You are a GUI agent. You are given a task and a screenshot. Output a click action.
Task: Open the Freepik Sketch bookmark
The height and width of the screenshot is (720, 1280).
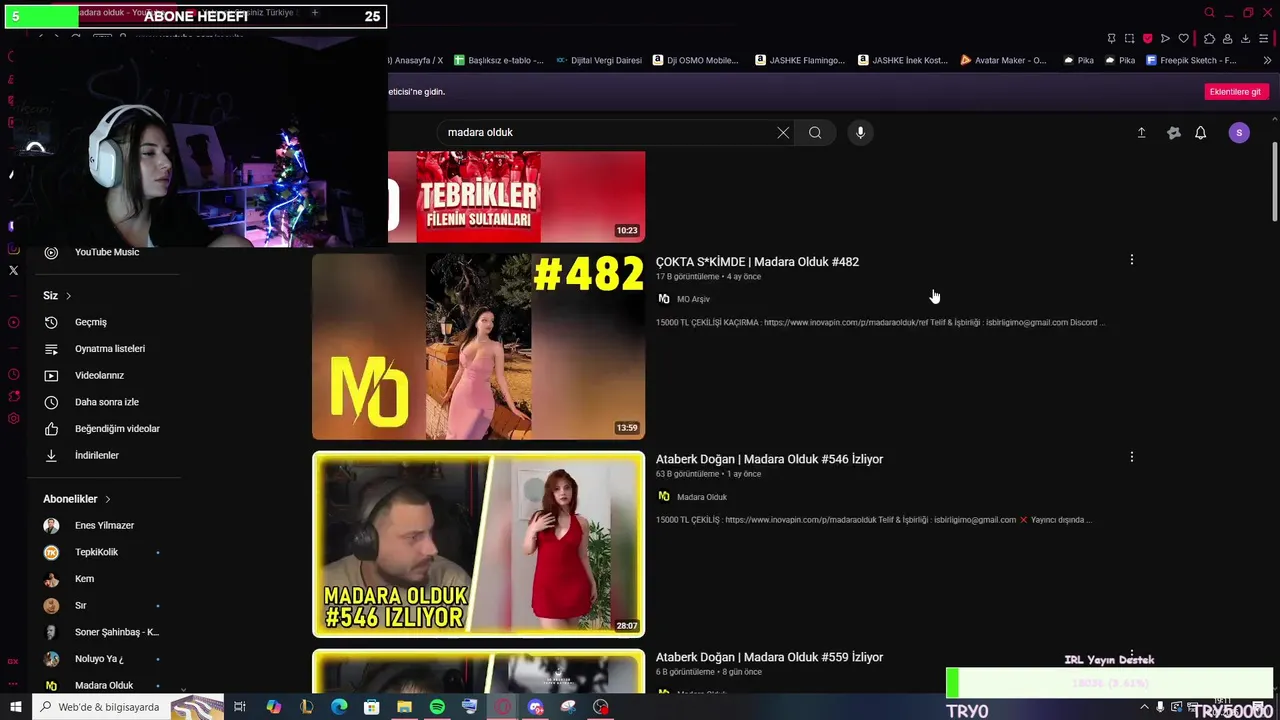pos(1191,60)
